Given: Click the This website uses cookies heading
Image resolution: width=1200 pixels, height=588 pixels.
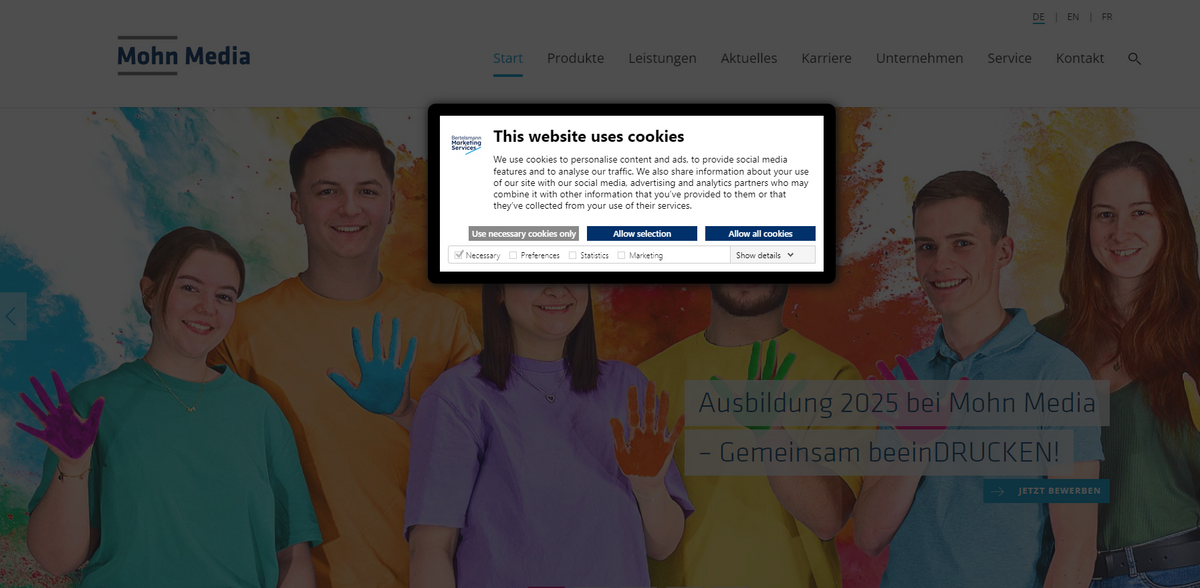Looking at the screenshot, I should (x=589, y=136).
